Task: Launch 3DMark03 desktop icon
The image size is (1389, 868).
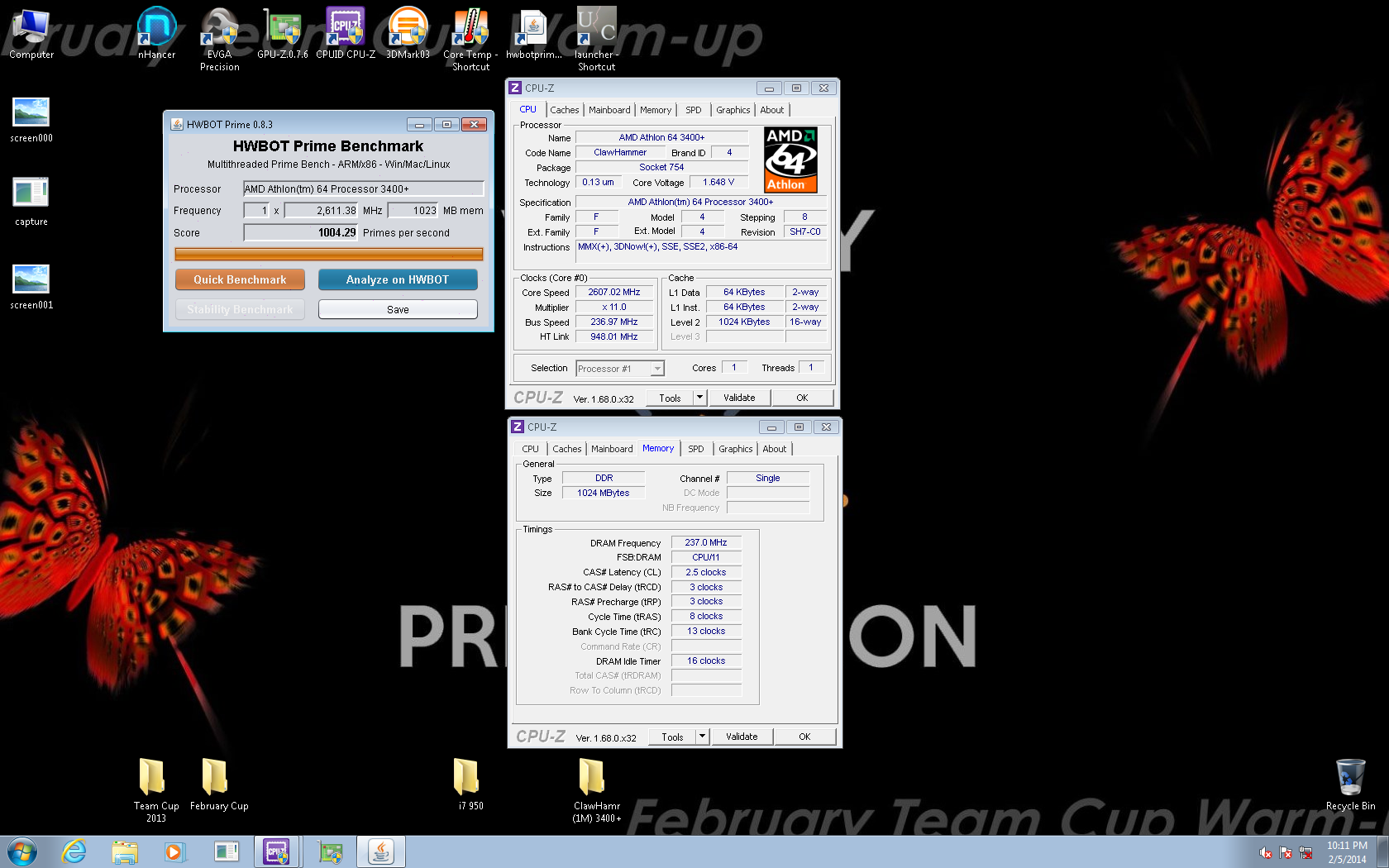Action: 408,33
